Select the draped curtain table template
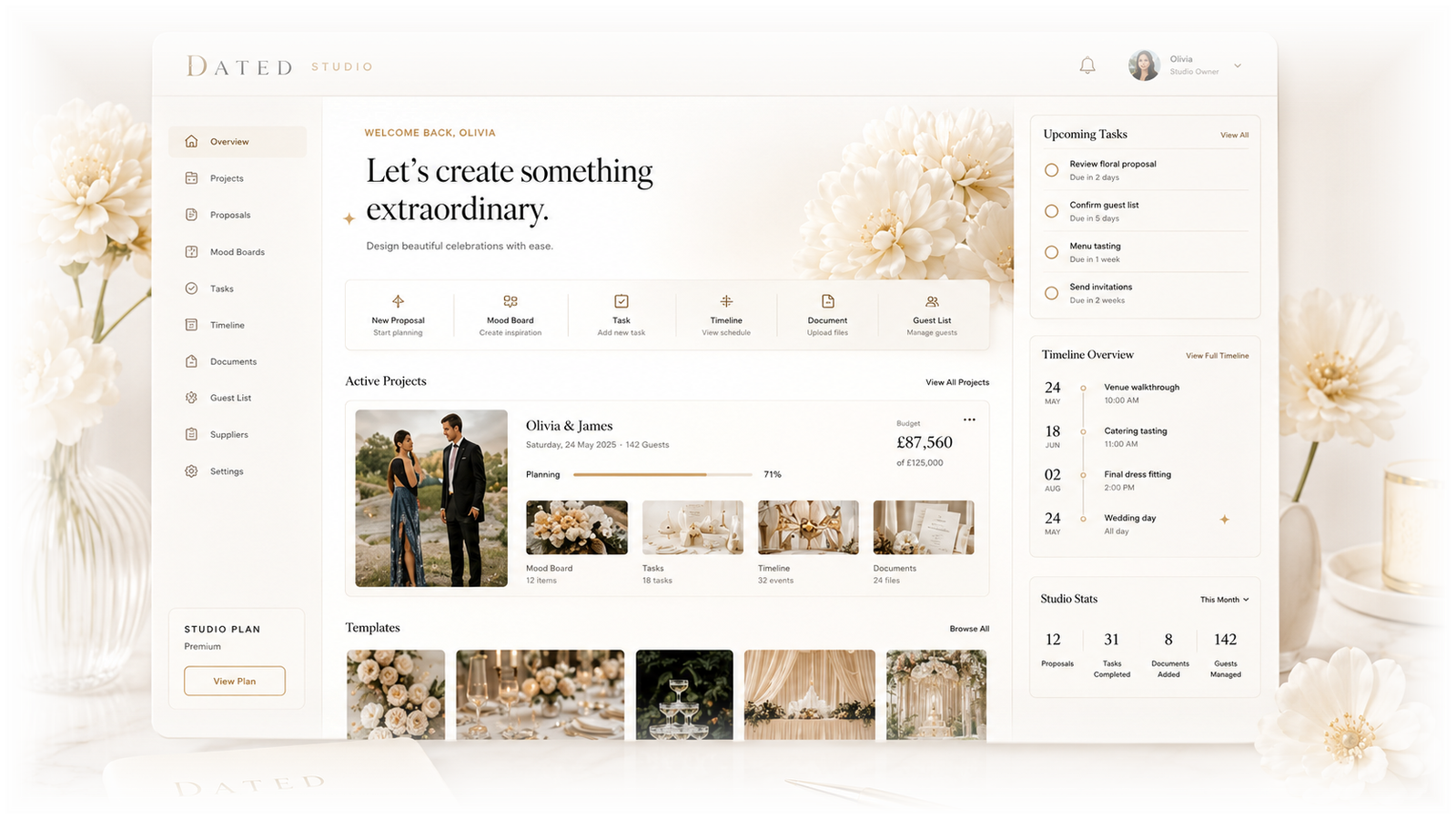This screenshot has width=1456, height=819. click(x=810, y=694)
